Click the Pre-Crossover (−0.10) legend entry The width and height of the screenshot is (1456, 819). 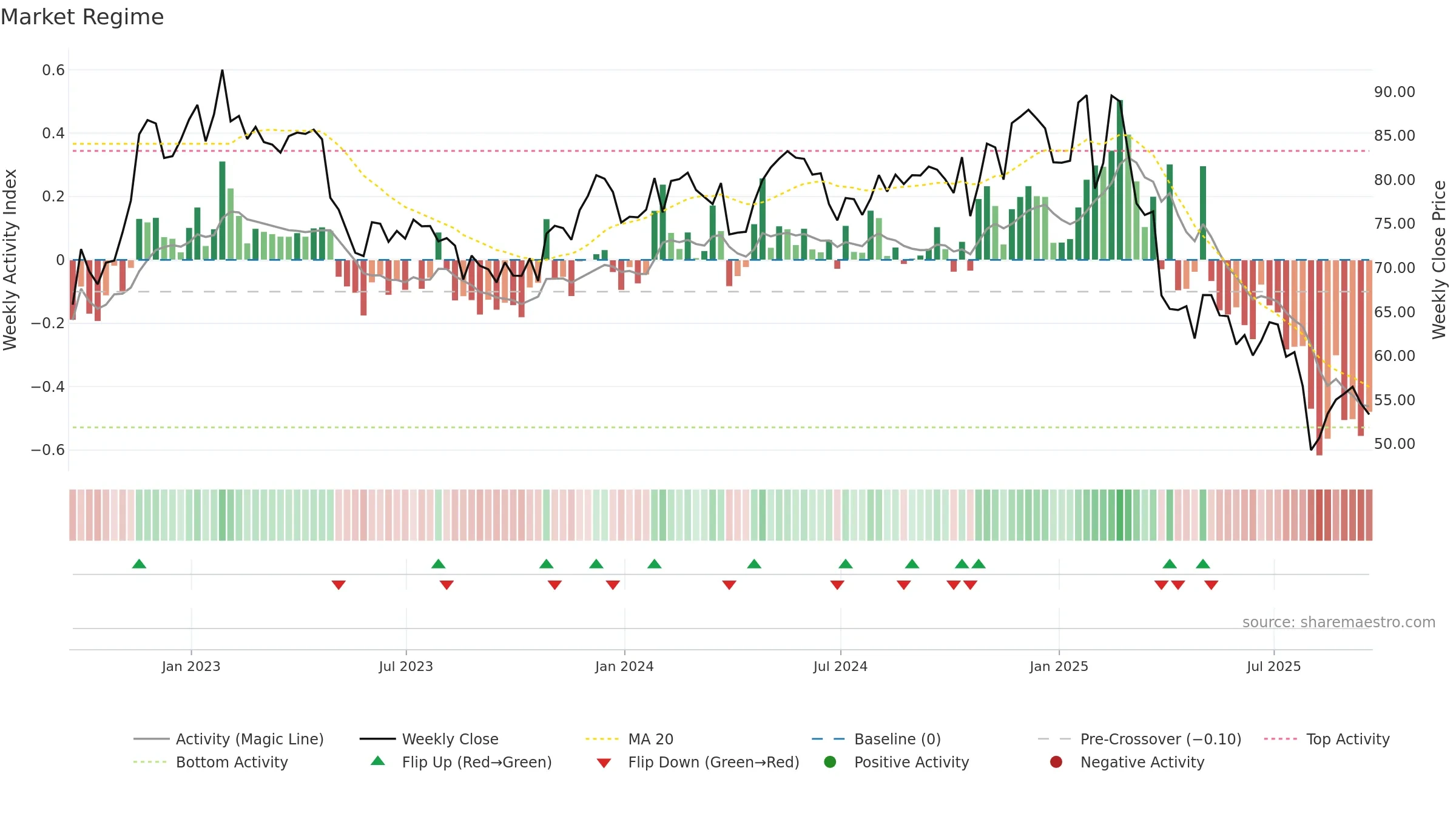pos(1140,739)
